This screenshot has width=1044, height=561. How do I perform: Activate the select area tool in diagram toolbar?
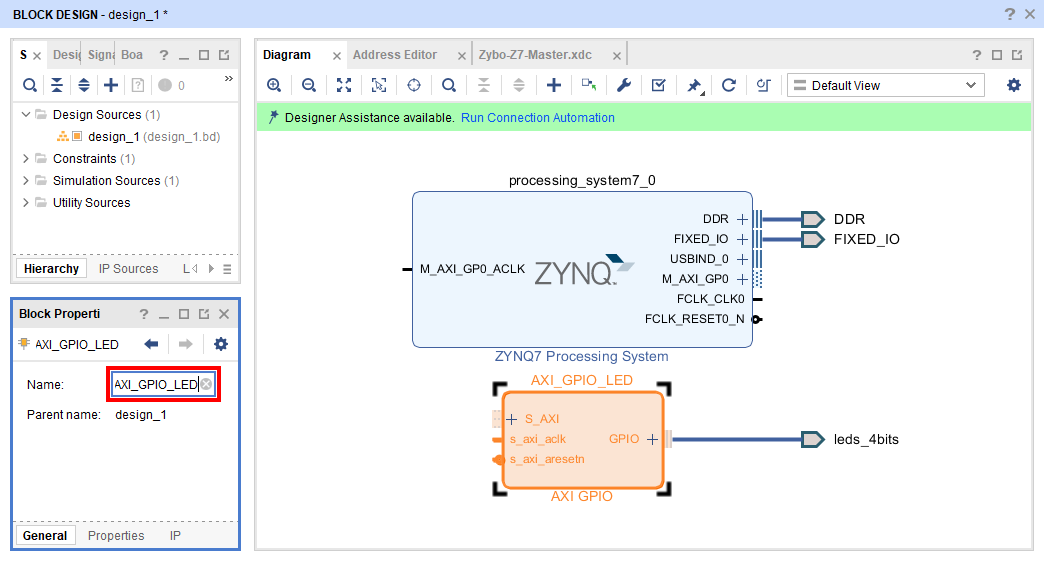pyautogui.click(x=379, y=85)
